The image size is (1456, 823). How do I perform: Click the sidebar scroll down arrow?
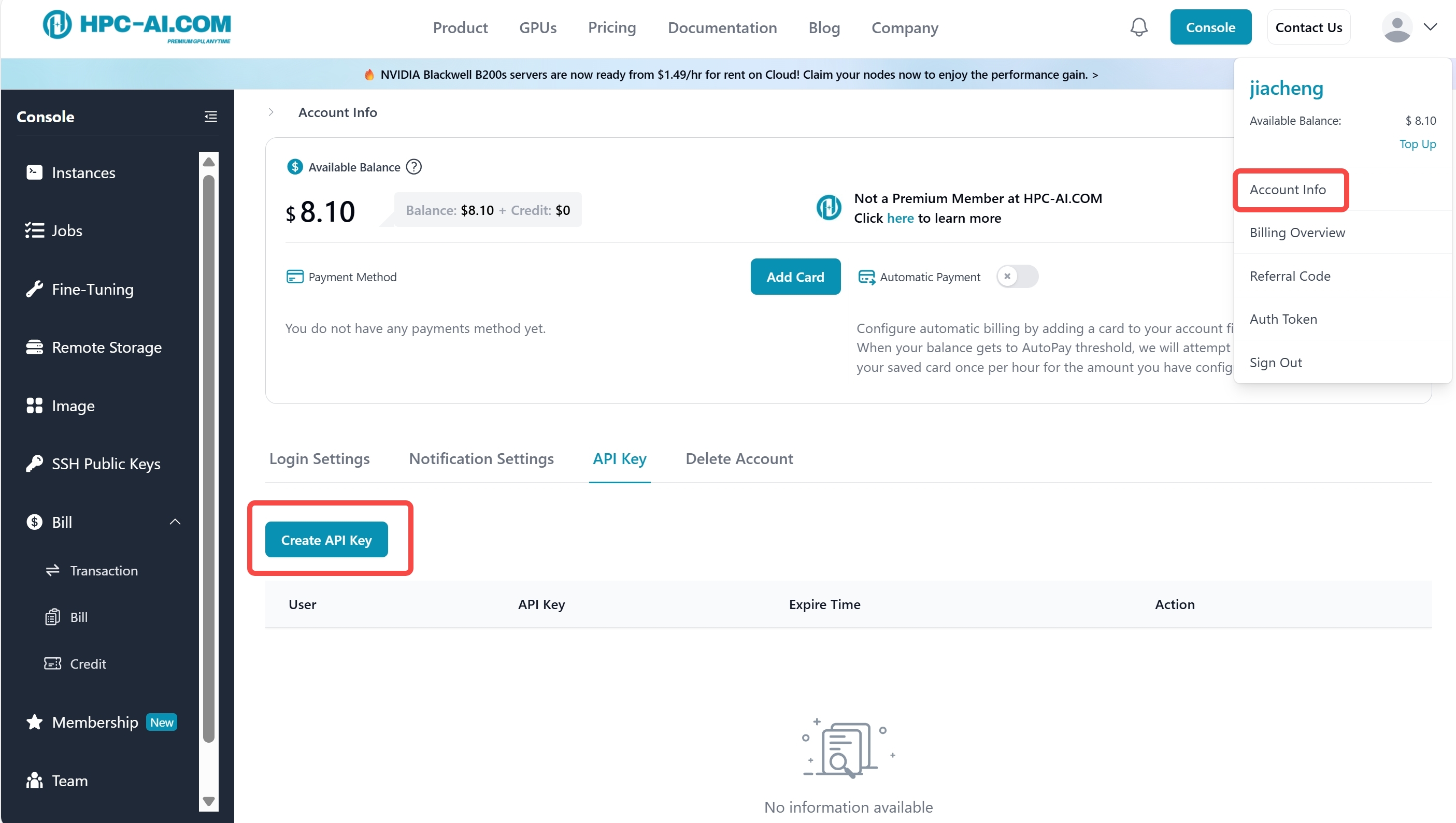[209, 801]
